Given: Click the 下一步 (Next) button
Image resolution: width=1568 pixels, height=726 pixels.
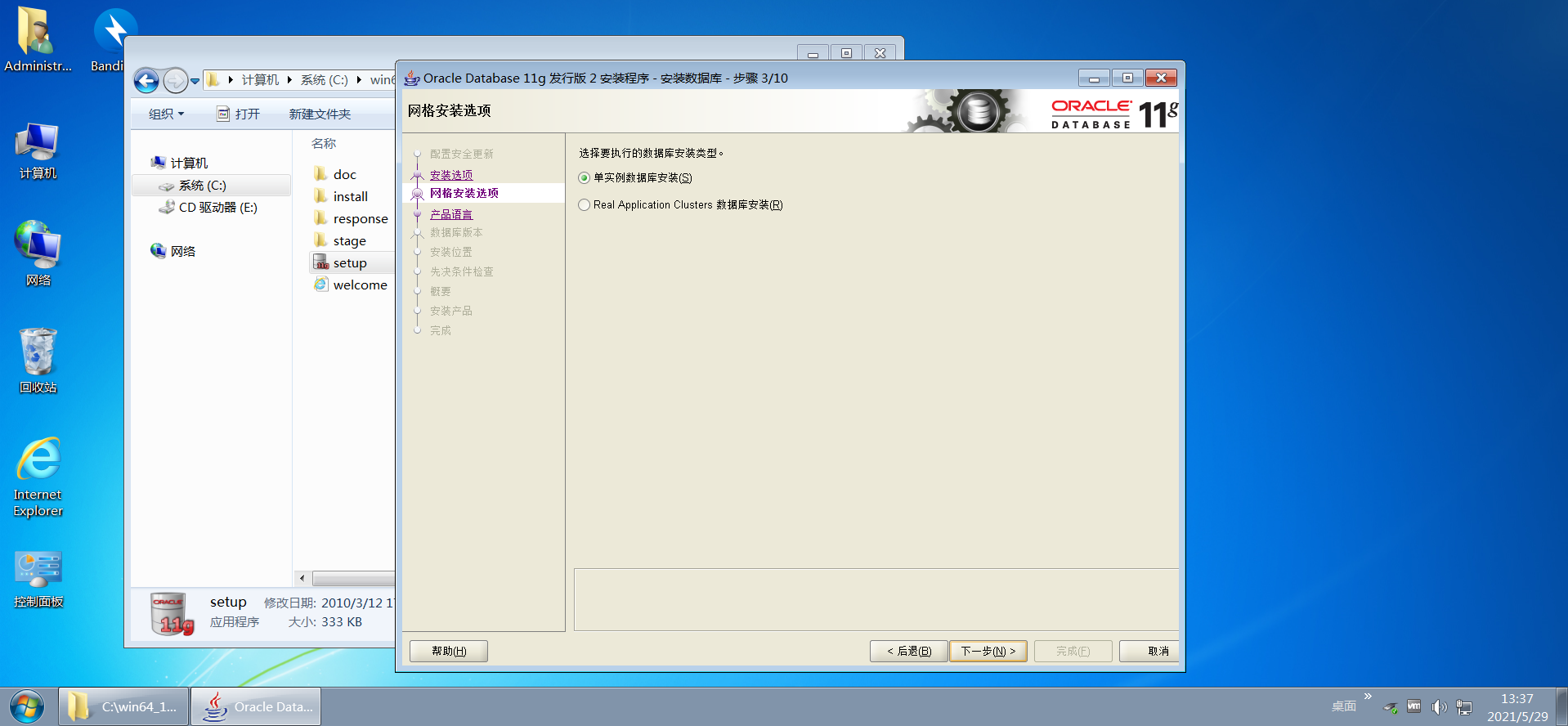Looking at the screenshot, I should pyautogui.click(x=988, y=651).
